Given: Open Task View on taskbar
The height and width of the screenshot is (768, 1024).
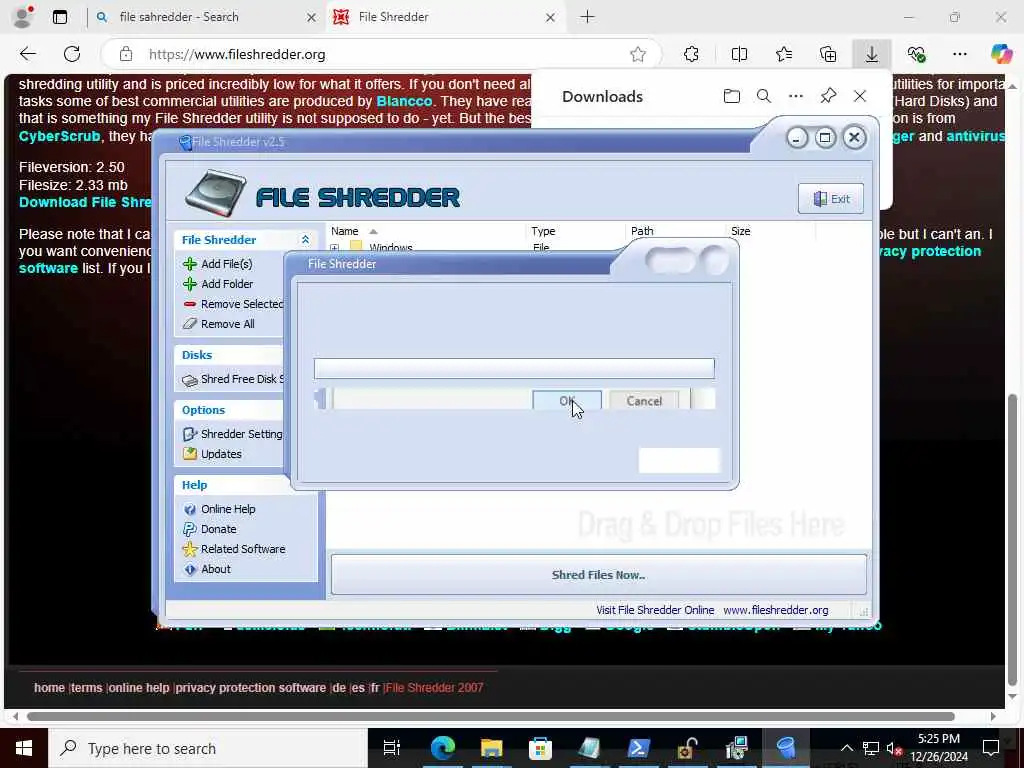Looking at the screenshot, I should click(x=391, y=748).
